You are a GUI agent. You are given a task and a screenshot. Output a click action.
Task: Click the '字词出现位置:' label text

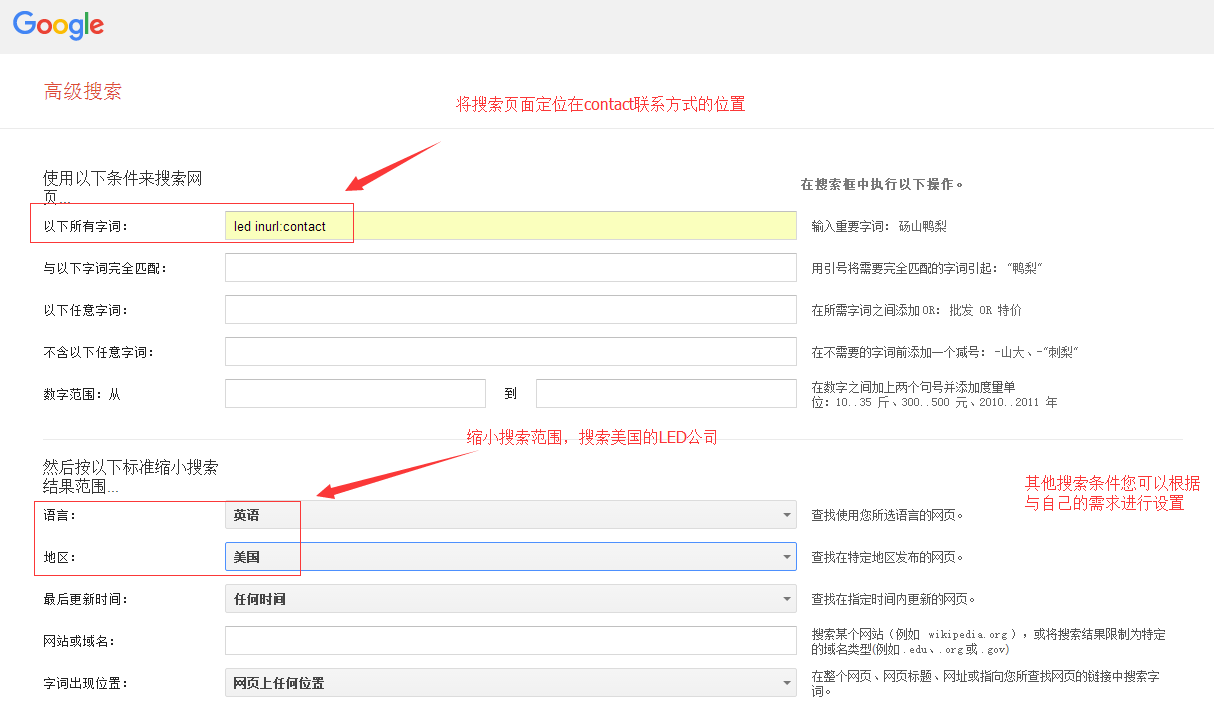point(85,683)
